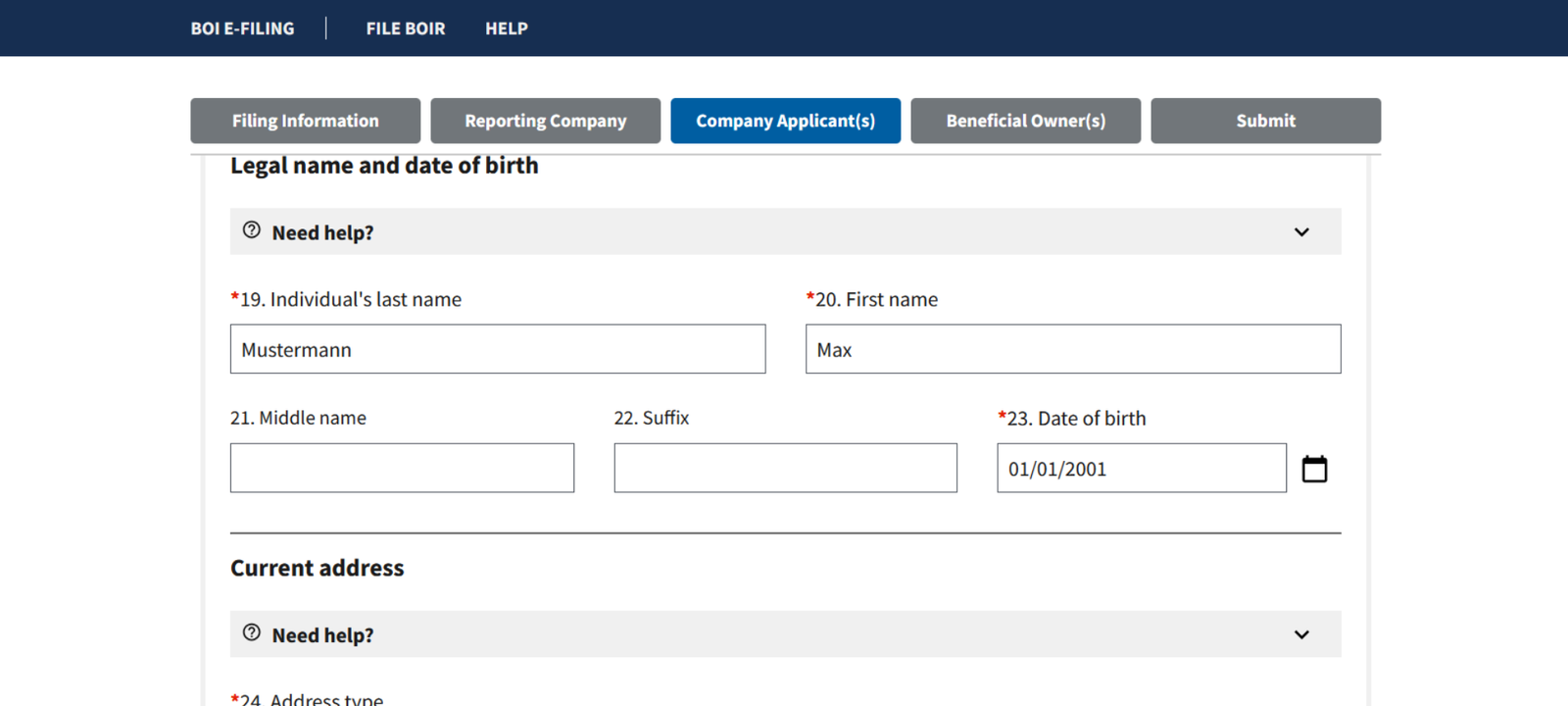This screenshot has width=1568, height=706.
Task: Click question mark icon under Legal name section
Action: tap(252, 230)
